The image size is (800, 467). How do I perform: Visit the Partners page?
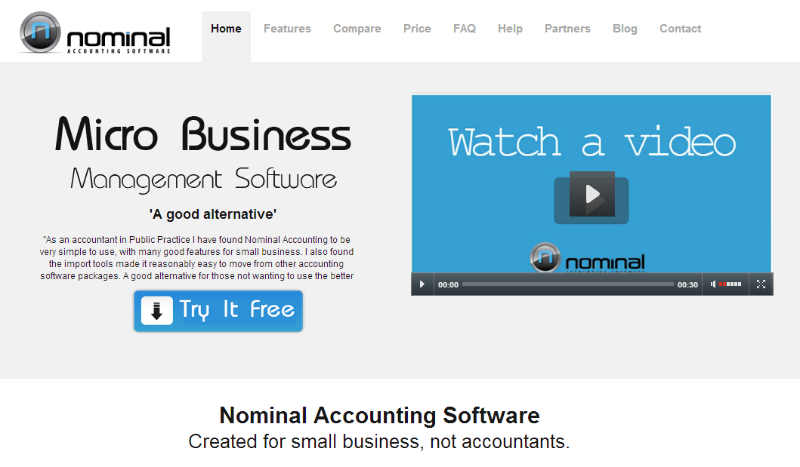point(567,29)
